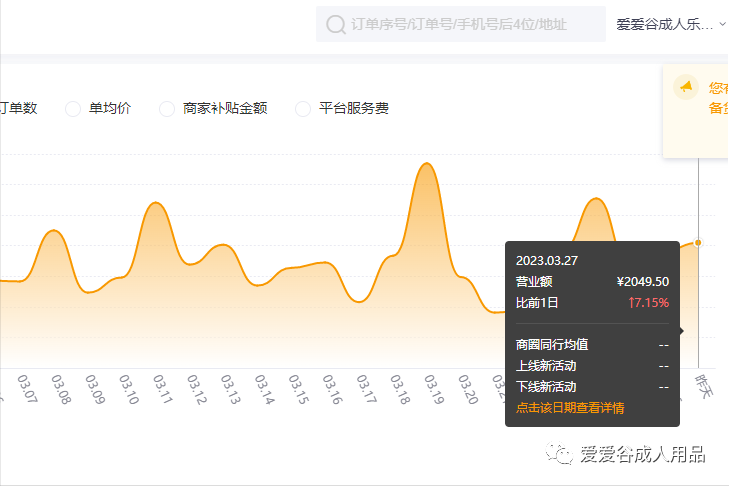Click the 03.15 date axis label
The width and height of the screenshot is (729, 486).
click(x=299, y=388)
